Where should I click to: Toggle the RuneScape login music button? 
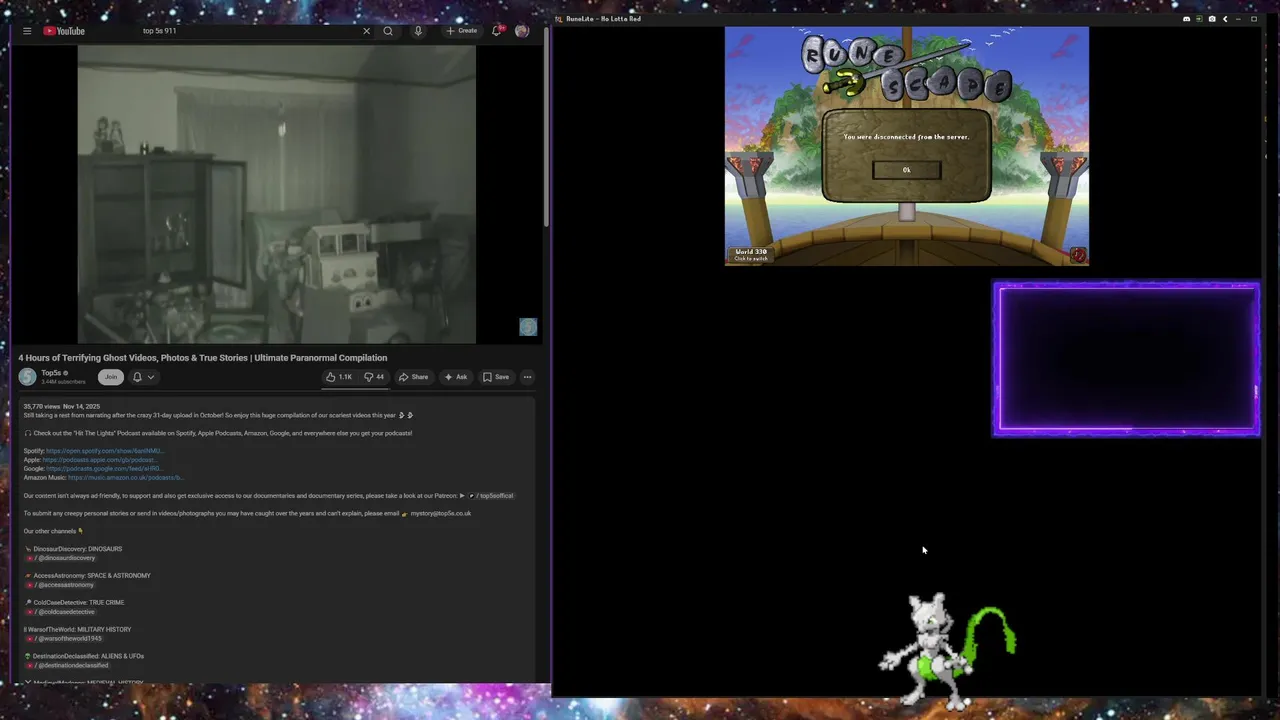click(x=1078, y=255)
